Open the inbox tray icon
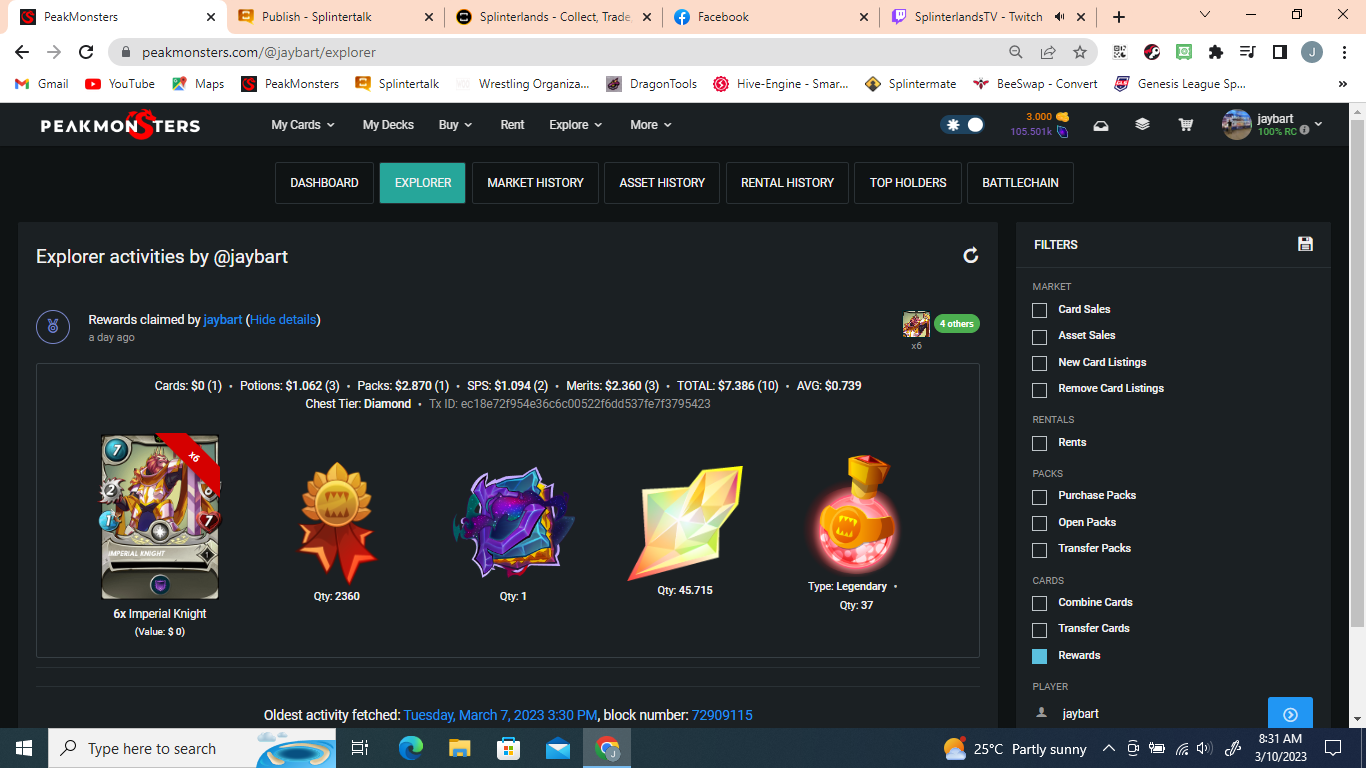Screen dimensions: 1366x768 pyautogui.click(x=1100, y=125)
